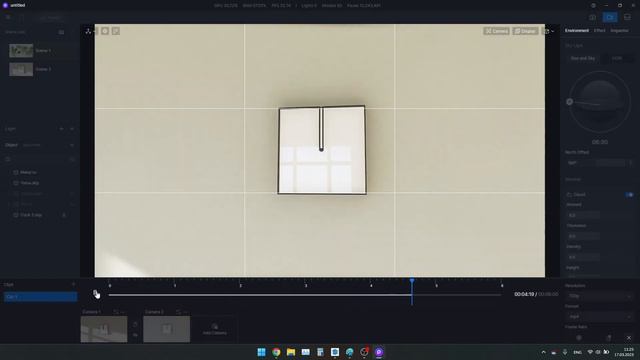Click the first icon beside the Camera 2 label
Viewport: 640px width, 360px height.
click(x=178, y=312)
